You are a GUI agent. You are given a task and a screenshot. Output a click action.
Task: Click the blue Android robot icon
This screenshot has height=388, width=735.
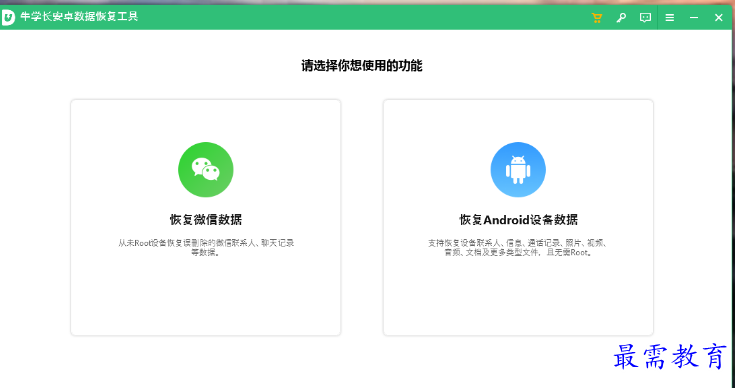518,170
